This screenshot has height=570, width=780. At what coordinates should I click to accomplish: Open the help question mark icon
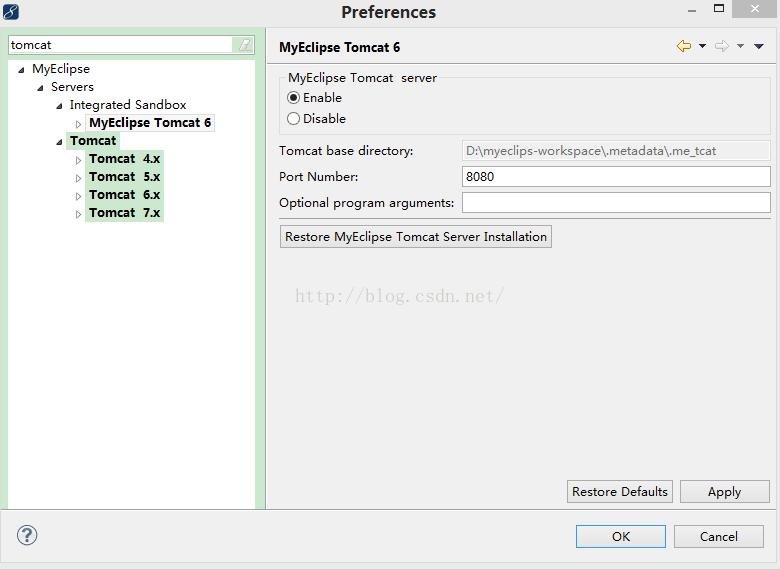(x=27, y=535)
